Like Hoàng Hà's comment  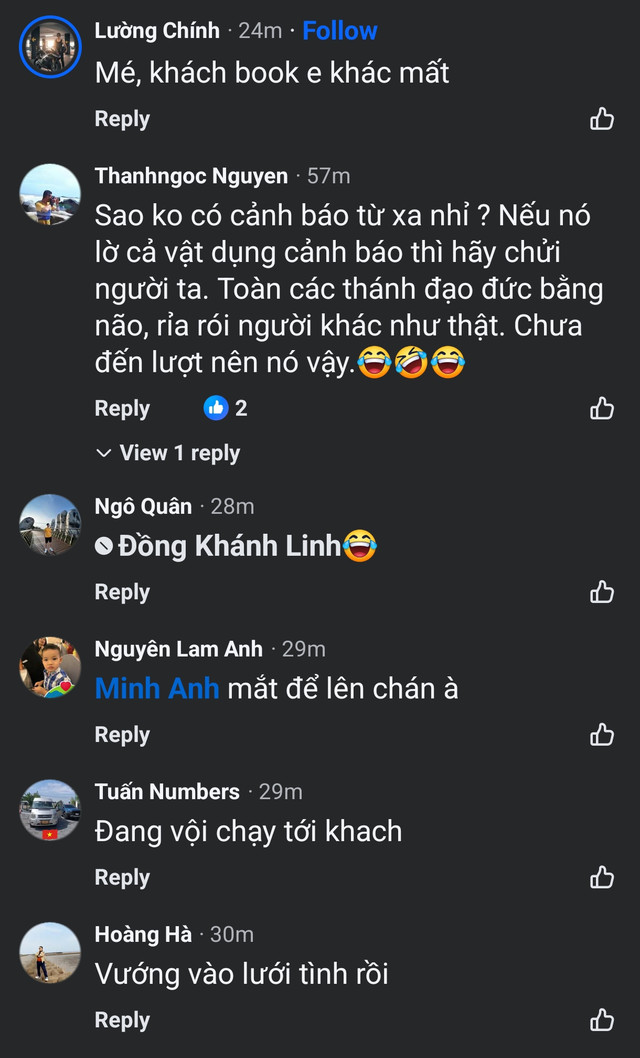(x=602, y=1020)
